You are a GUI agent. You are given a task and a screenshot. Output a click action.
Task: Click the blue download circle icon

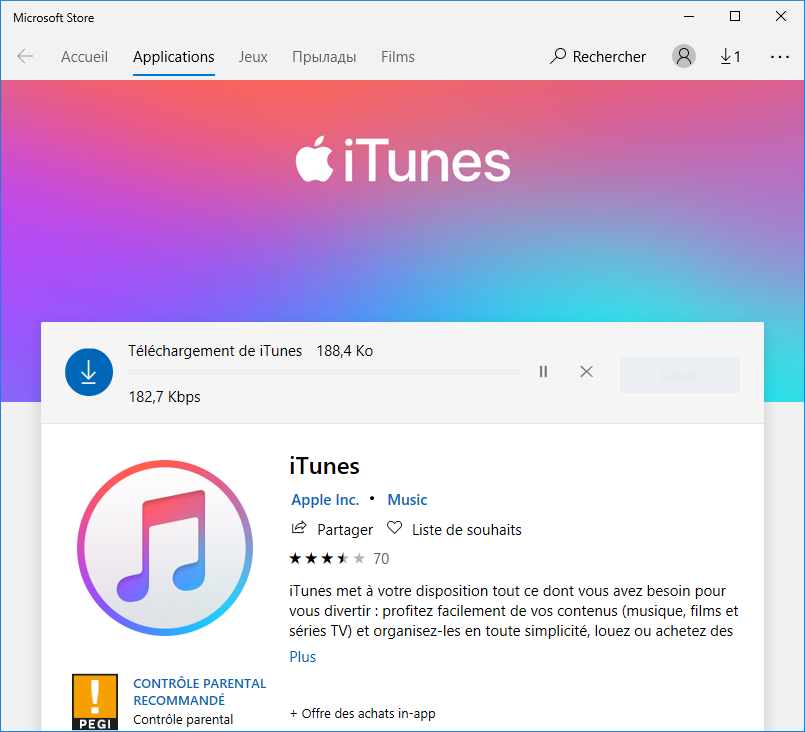point(89,372)
